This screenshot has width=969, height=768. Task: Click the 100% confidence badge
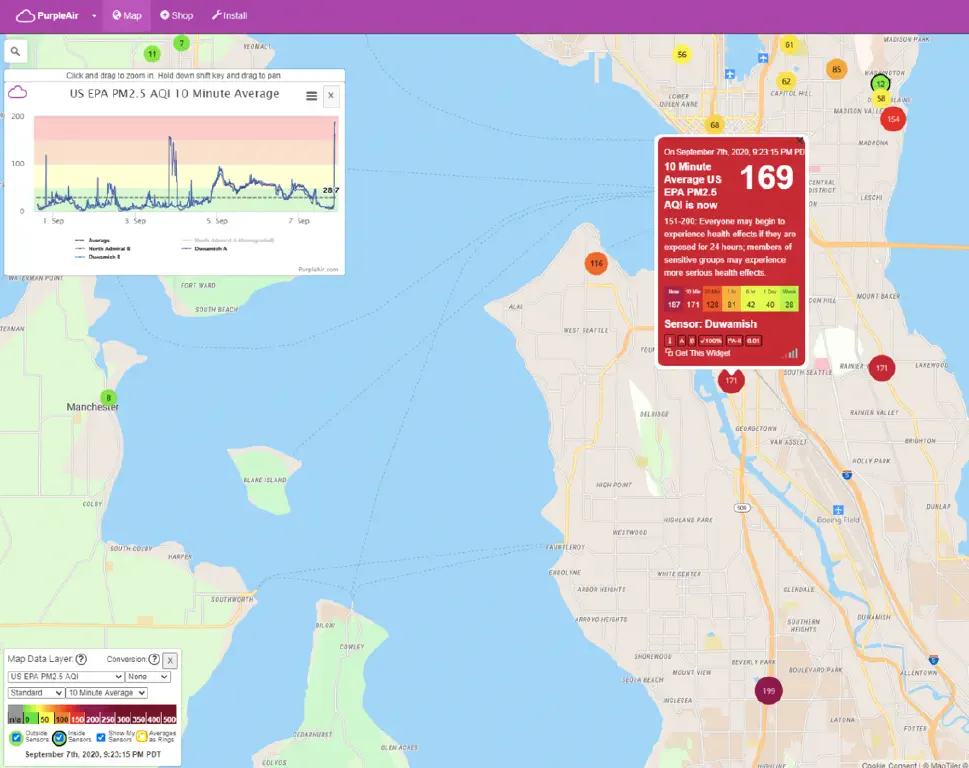pos(711,340)
